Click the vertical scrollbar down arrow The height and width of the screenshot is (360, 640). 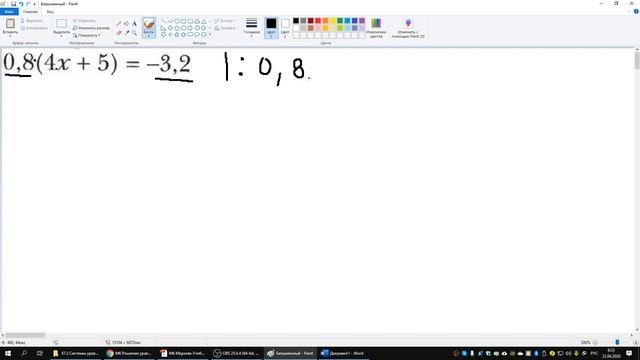pos(637,330)
